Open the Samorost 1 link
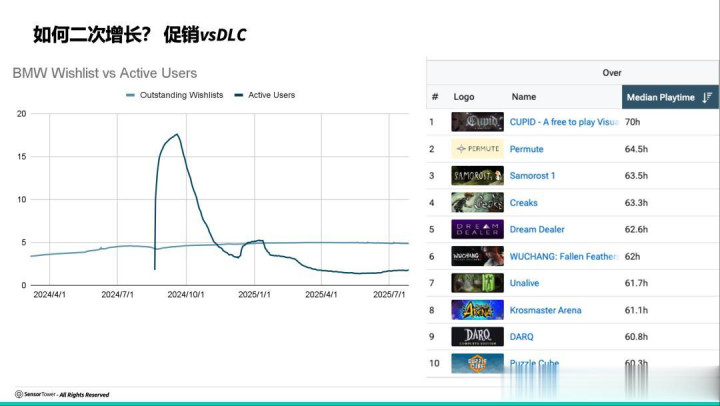 532,176
